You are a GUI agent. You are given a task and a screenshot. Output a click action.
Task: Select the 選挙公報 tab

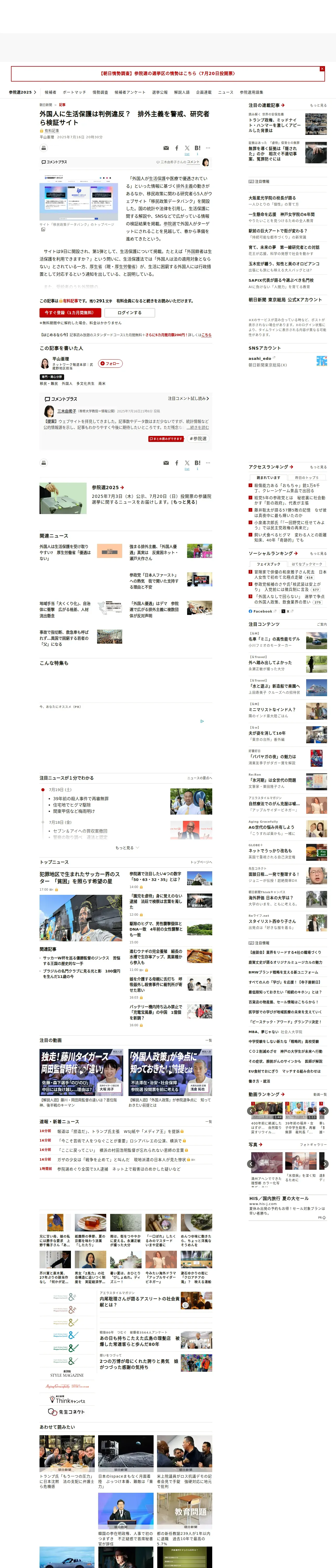tap(160, 93)
